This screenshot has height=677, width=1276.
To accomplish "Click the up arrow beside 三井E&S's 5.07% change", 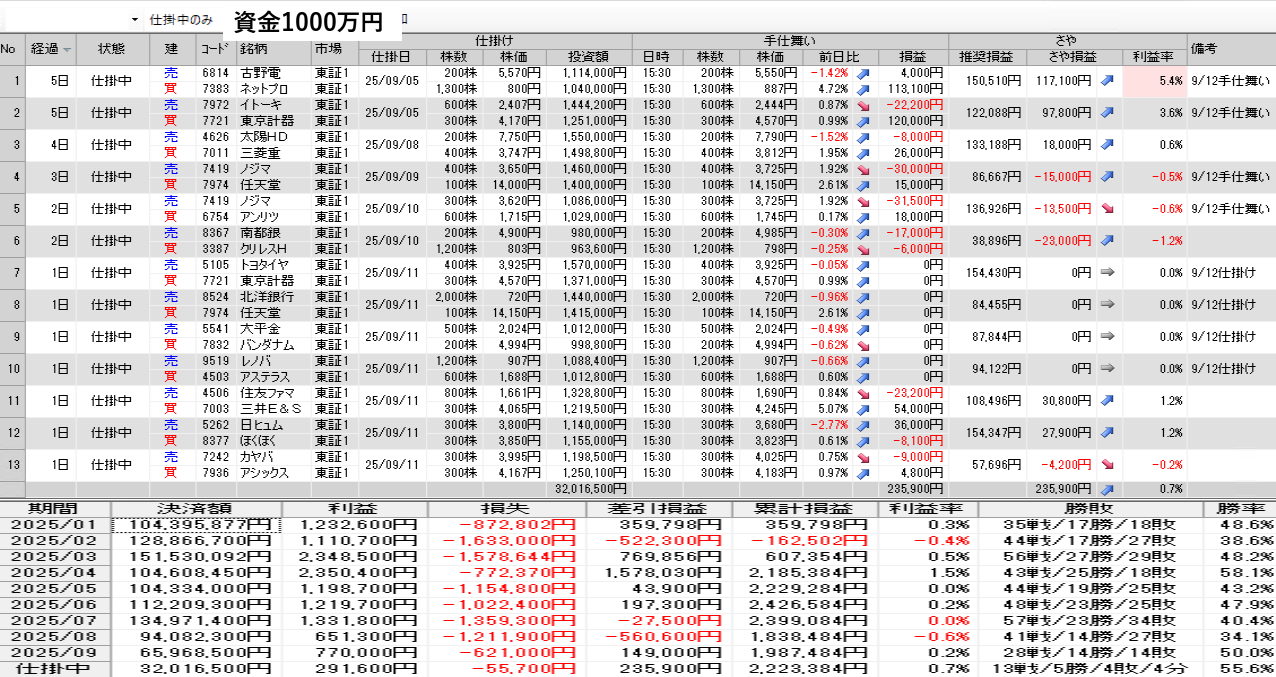I will click(863, 408).
